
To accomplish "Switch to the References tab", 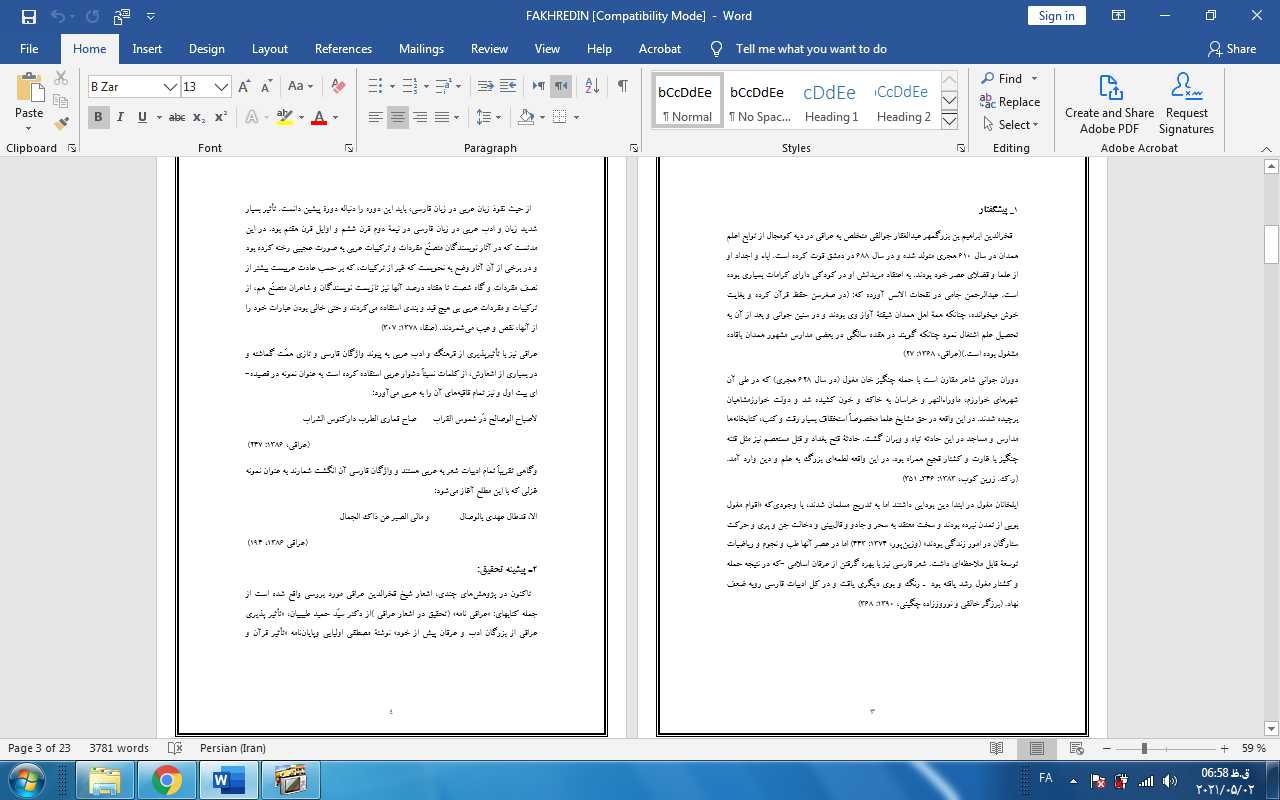I will point(343,49).
